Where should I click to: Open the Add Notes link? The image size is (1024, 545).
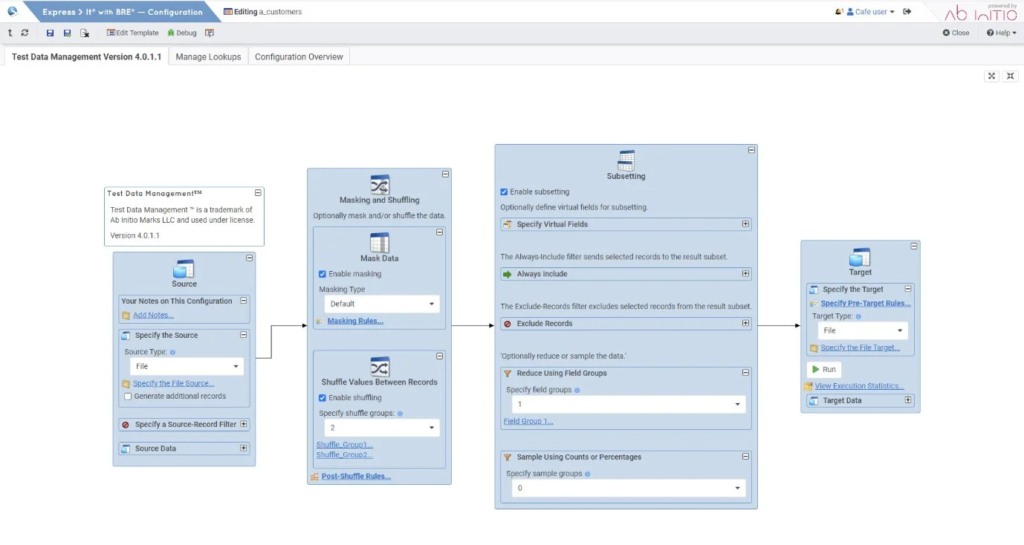pos(153,315)
